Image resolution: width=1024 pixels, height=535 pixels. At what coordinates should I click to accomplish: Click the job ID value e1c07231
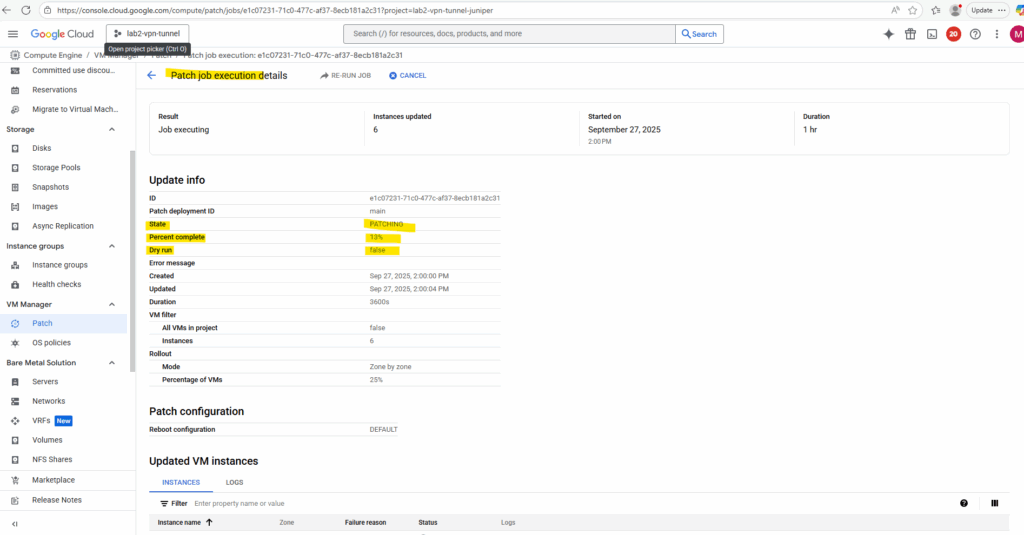(x=434, y=198)
